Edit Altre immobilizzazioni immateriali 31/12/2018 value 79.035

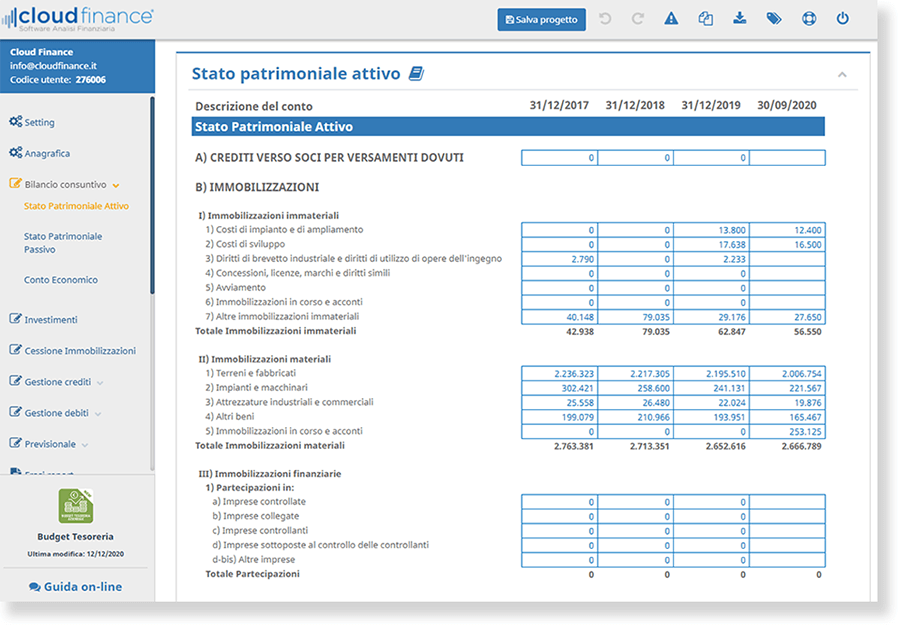click(x=635, y=317)
